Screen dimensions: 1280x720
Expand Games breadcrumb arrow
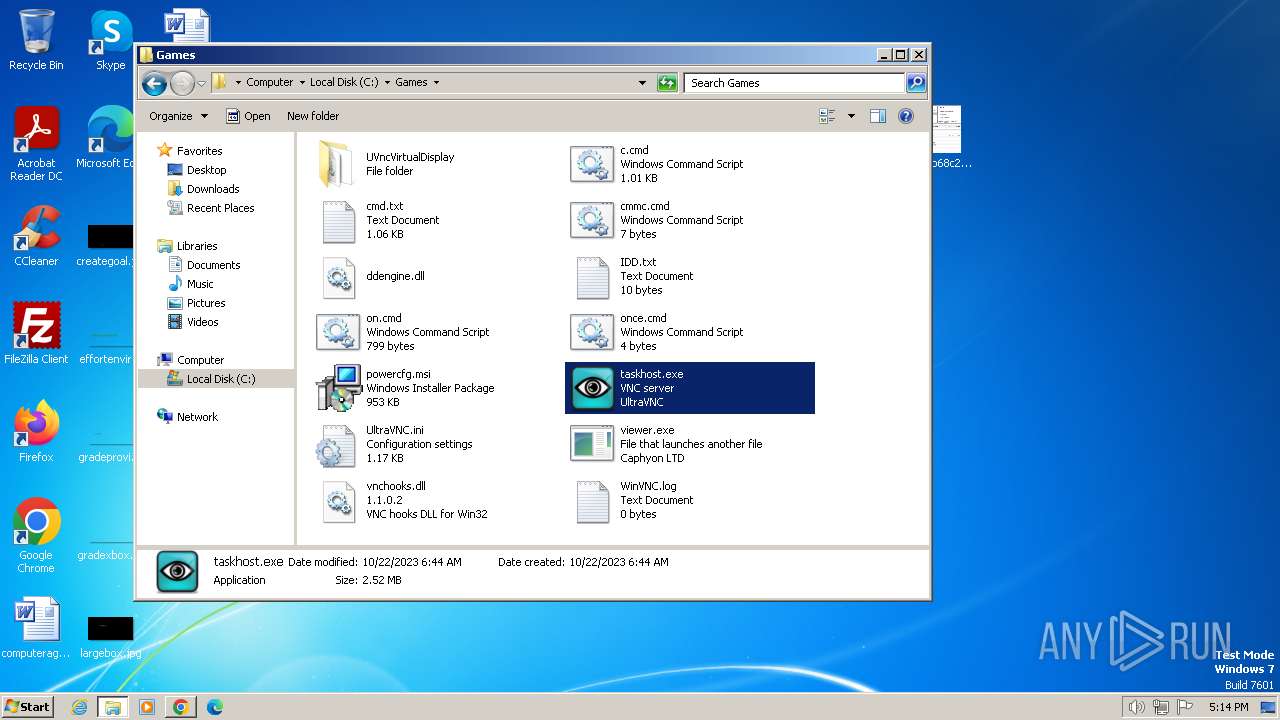click(436, 83)
